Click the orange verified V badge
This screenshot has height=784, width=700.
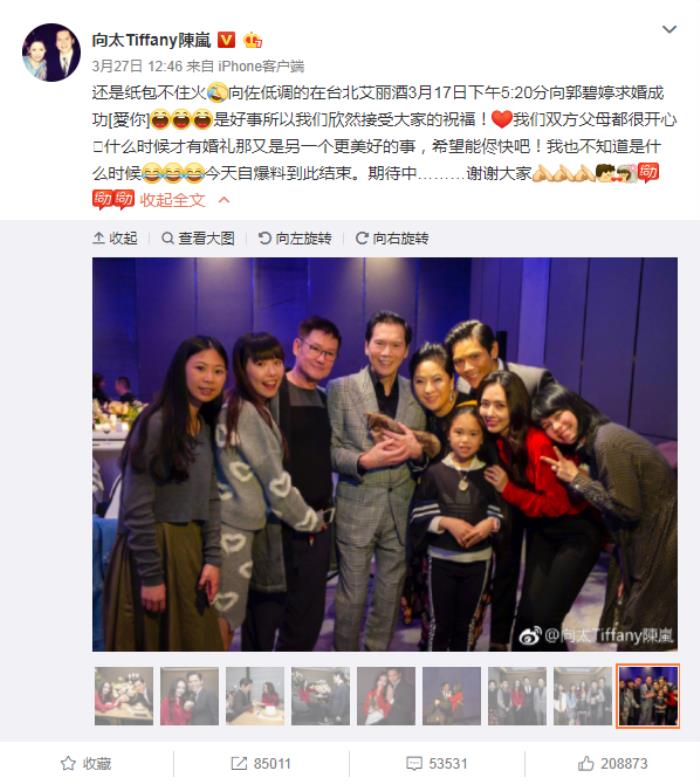point(226,40)
